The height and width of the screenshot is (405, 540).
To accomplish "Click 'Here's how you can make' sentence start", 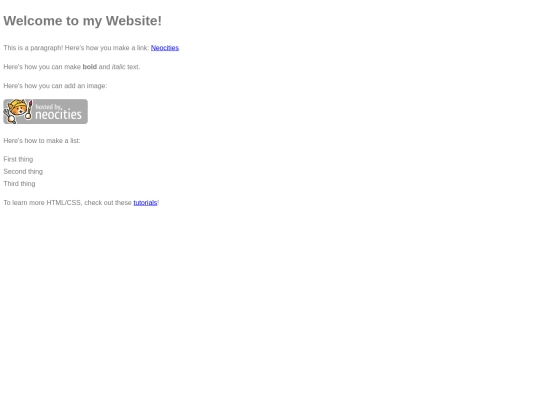I will pos(42,67).
